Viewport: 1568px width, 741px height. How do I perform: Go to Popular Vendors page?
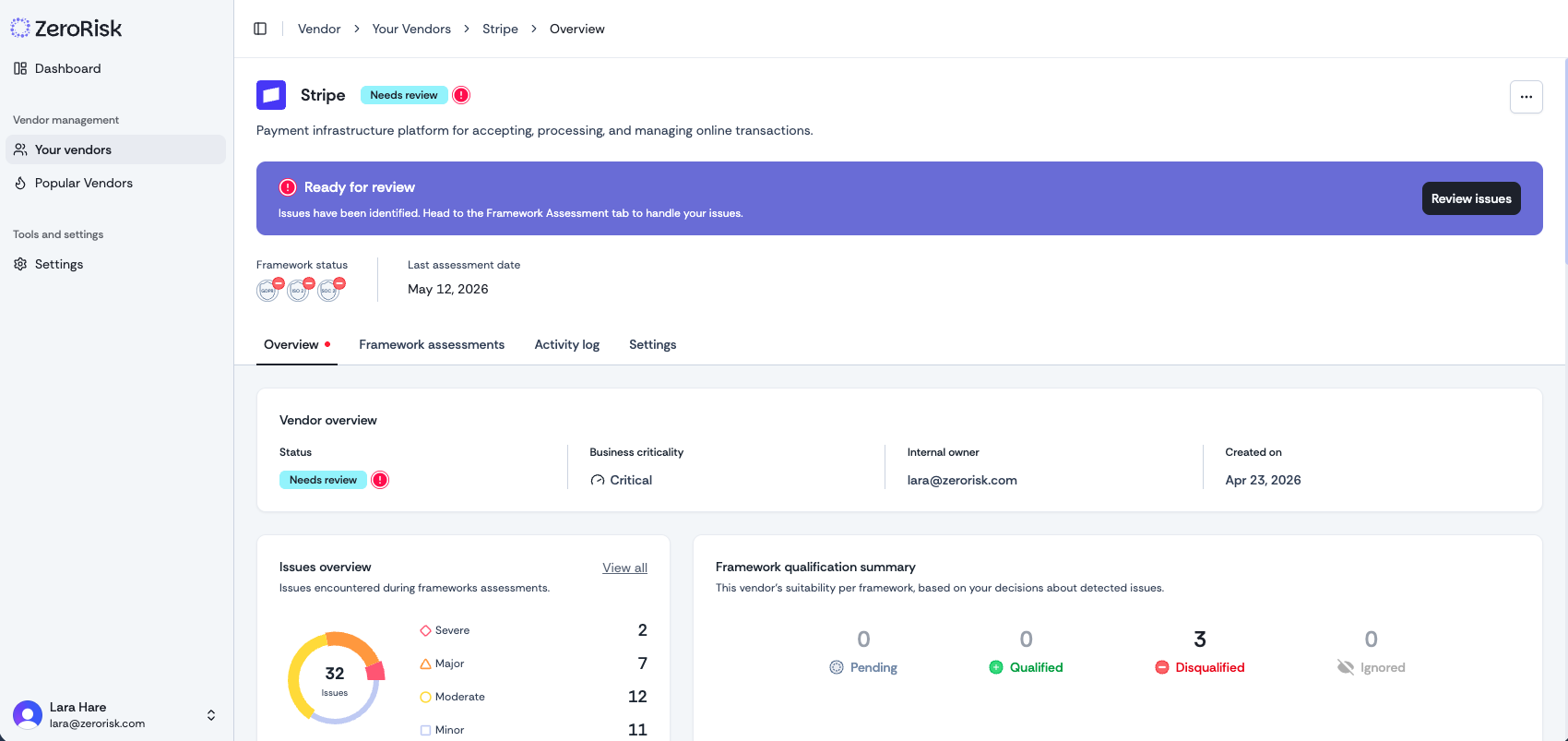coord(115,183)
